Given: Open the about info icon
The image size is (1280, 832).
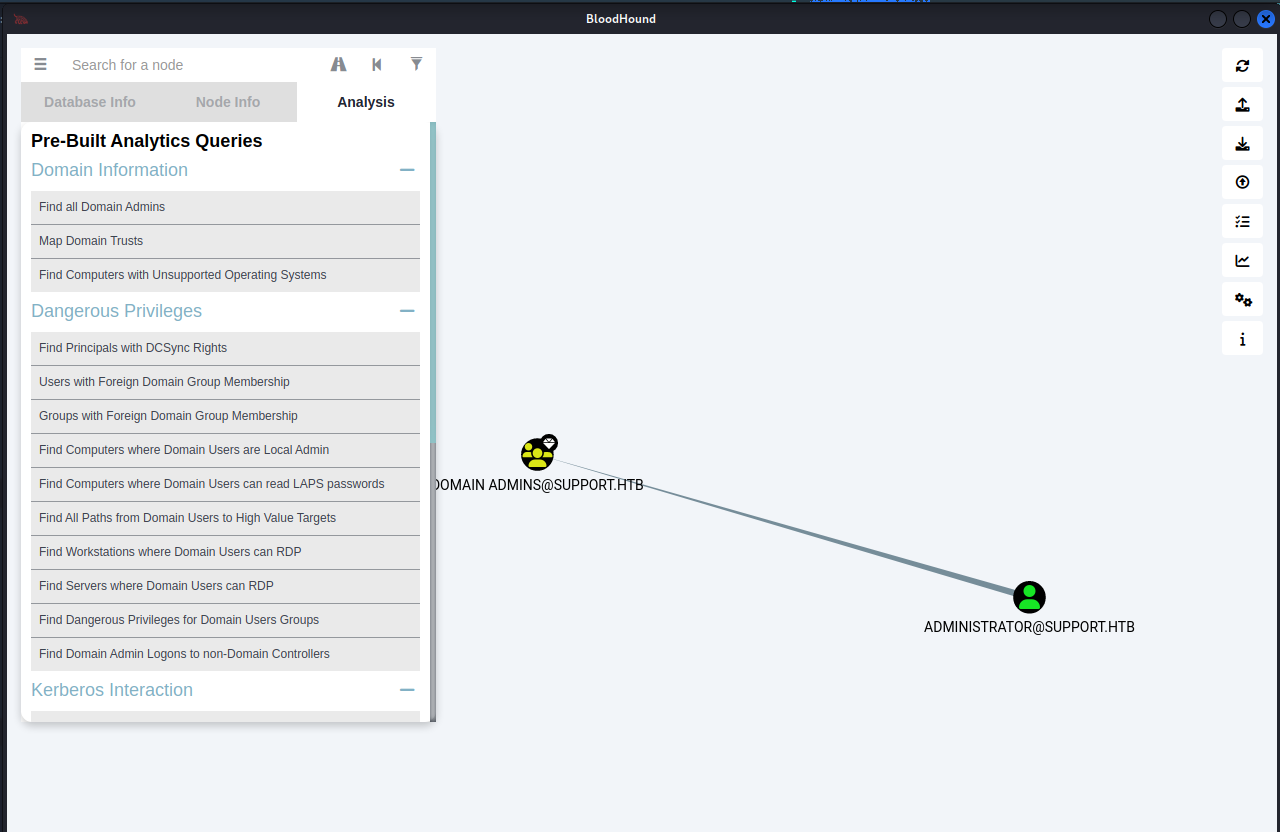Looking at the screenshot, I should 1242,339.
